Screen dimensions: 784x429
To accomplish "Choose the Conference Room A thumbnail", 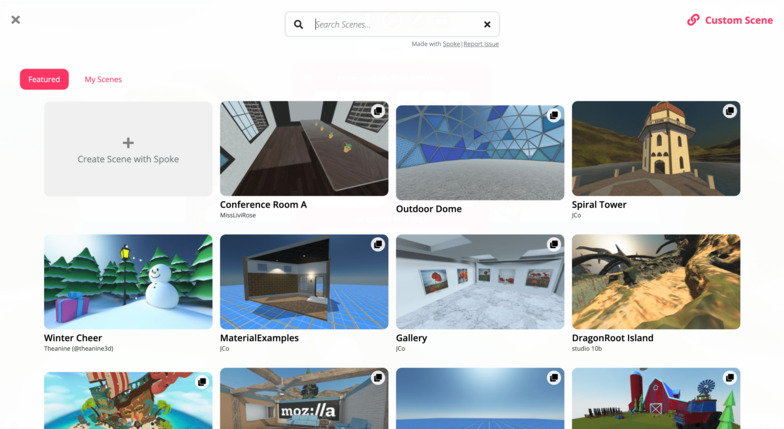I will point(304,148).
